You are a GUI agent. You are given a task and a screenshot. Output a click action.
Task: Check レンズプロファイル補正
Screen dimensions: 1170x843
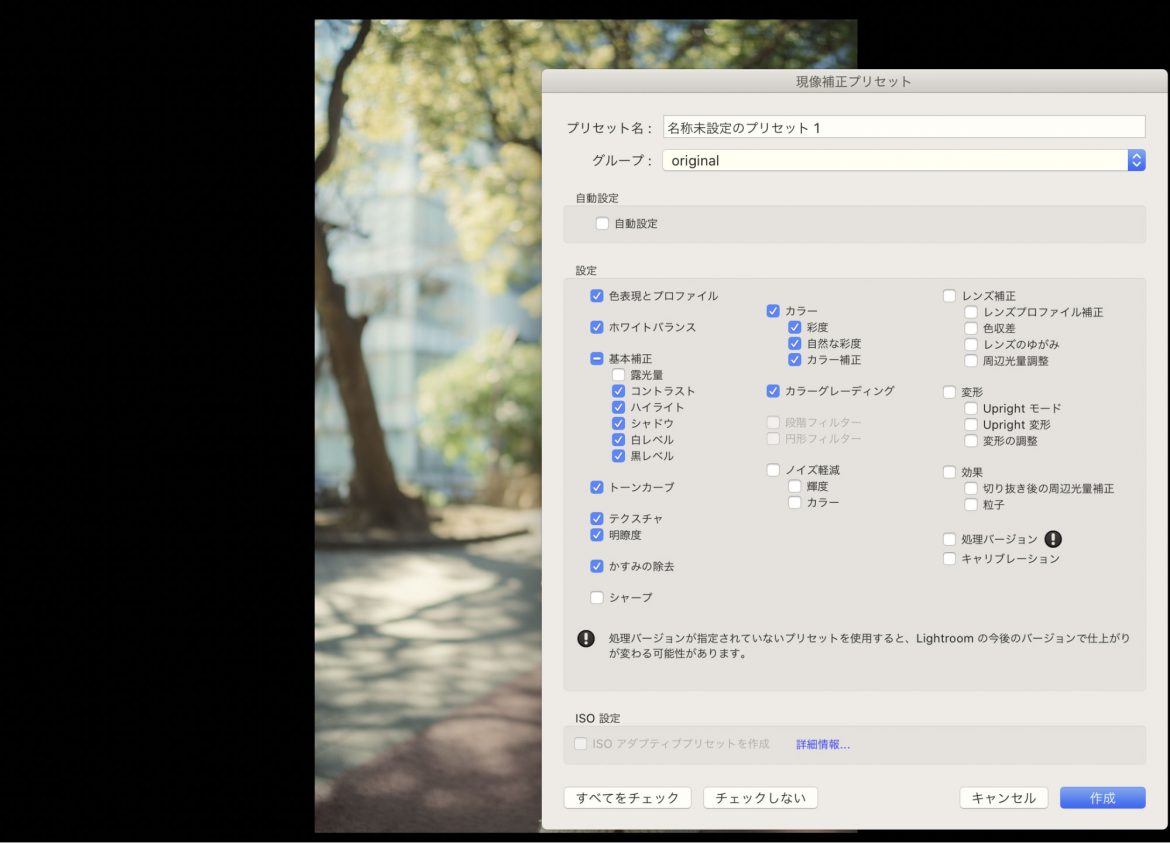click(971, 312)
